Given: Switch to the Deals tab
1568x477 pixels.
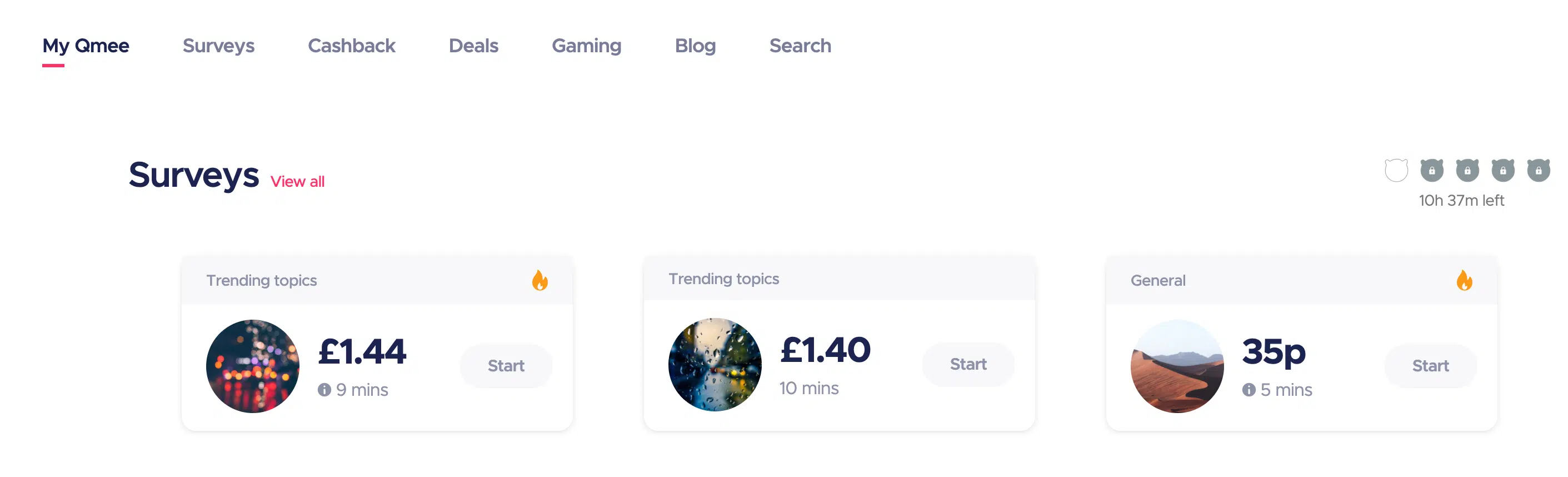Looking at the screenshot, I should [x=473, y=46].
